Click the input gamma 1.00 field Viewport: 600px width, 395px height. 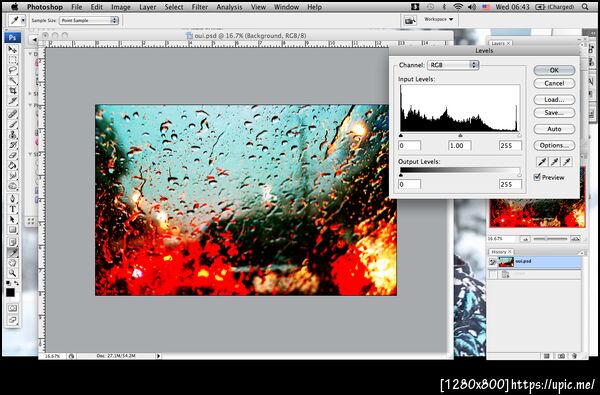pyautogui.click(x=460, y=145)
